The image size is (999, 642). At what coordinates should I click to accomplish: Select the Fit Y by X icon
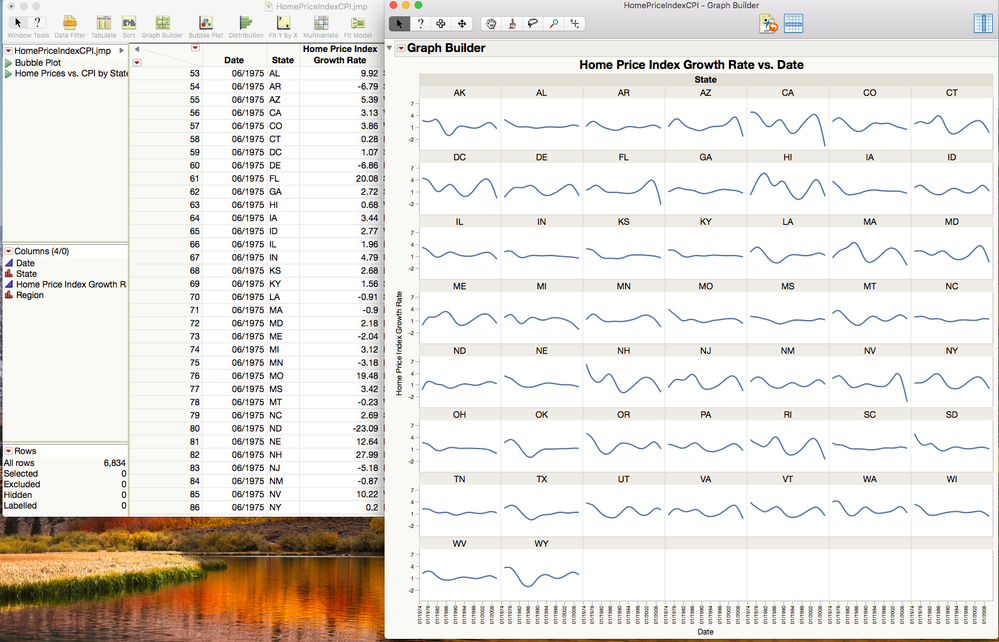tap(284, 22)
